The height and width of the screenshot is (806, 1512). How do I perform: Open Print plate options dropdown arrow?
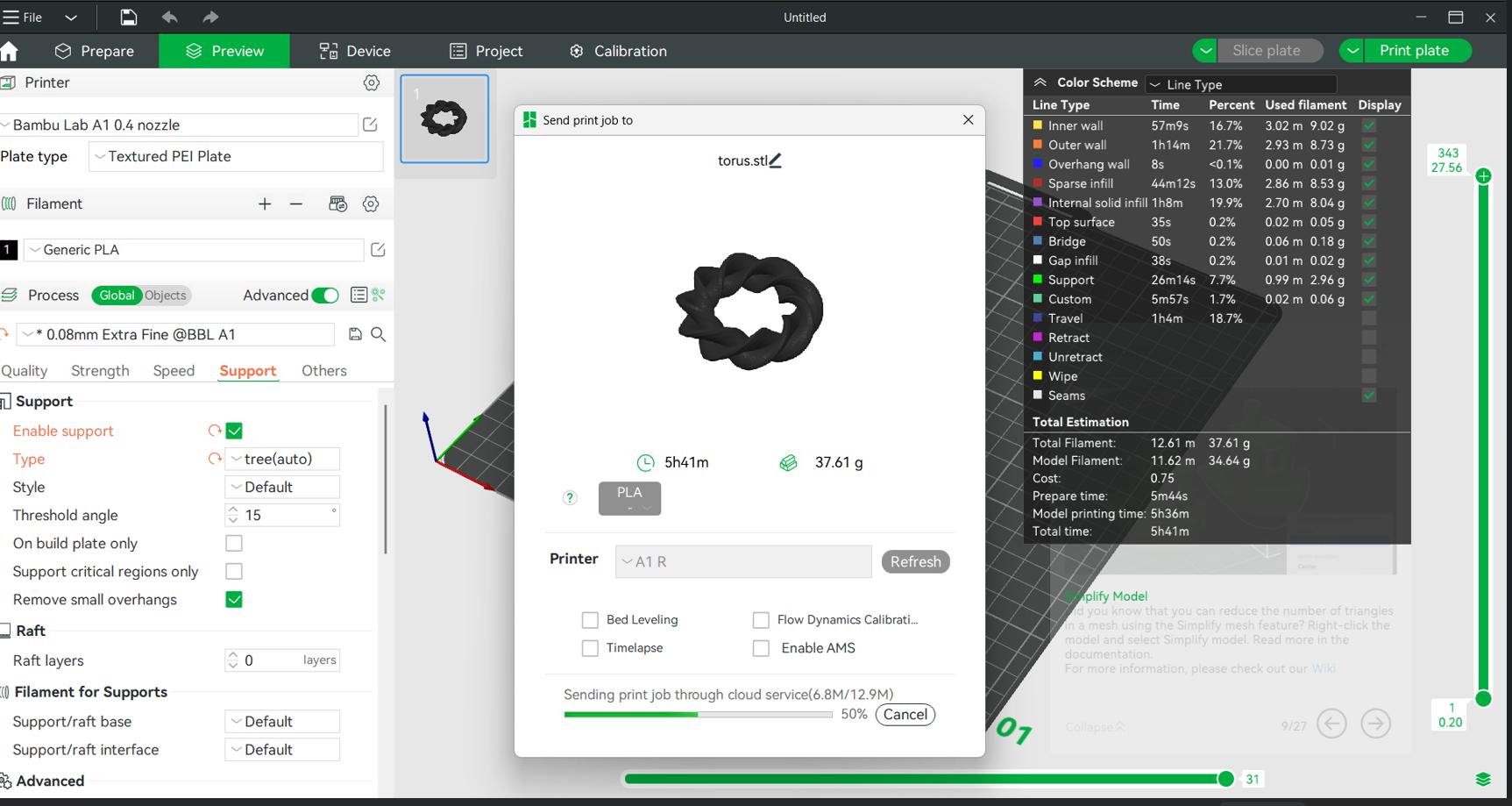tap(1352, 51)
